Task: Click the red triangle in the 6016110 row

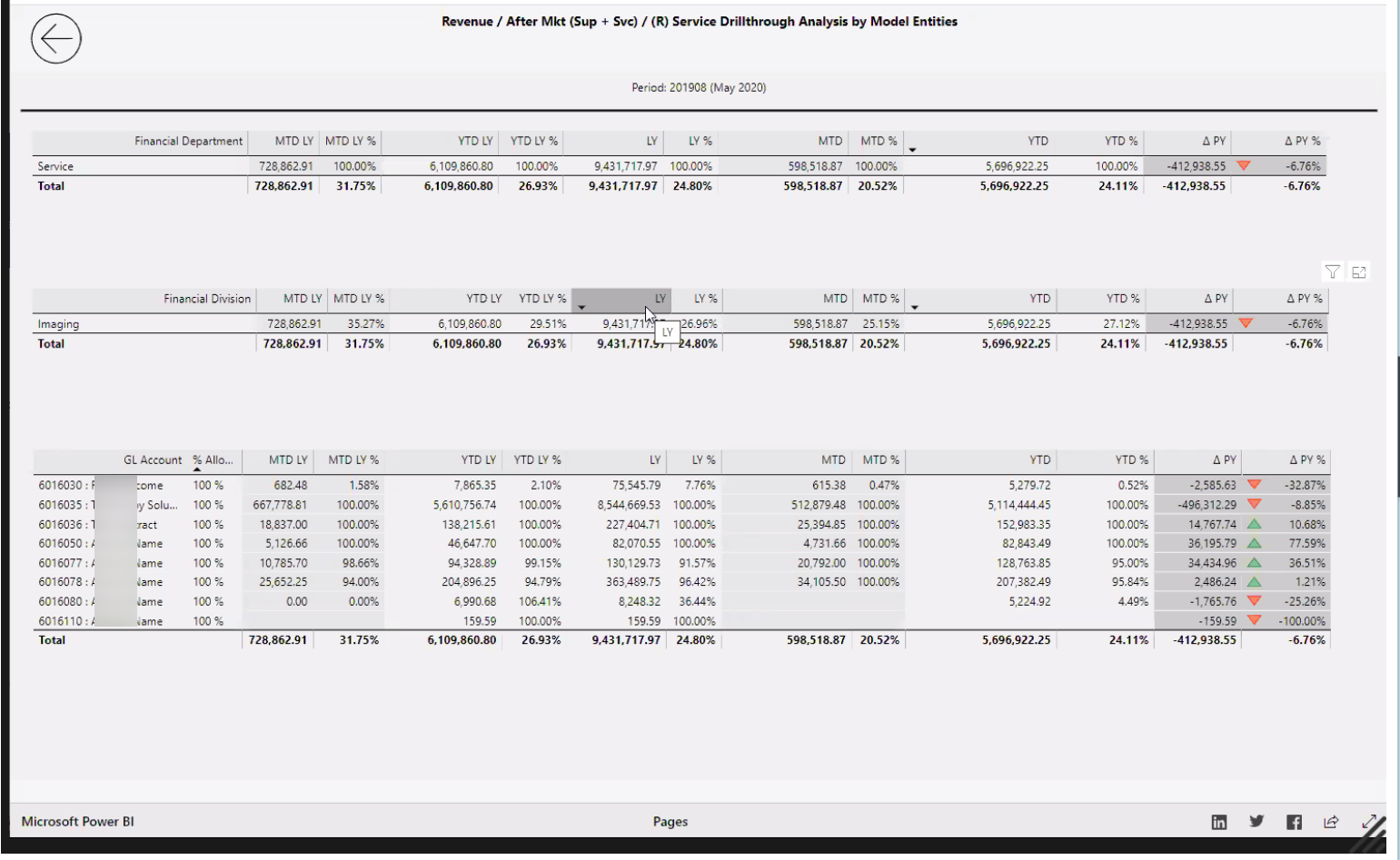Action: tap(1254, 620)
